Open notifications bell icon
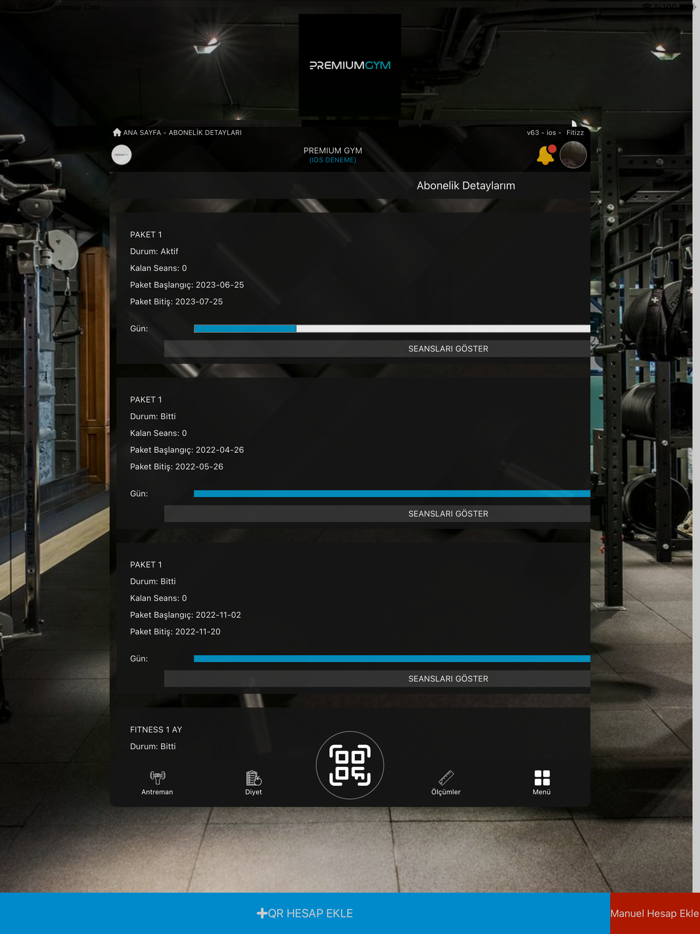700x934 pixels. (x=546, y=155)
